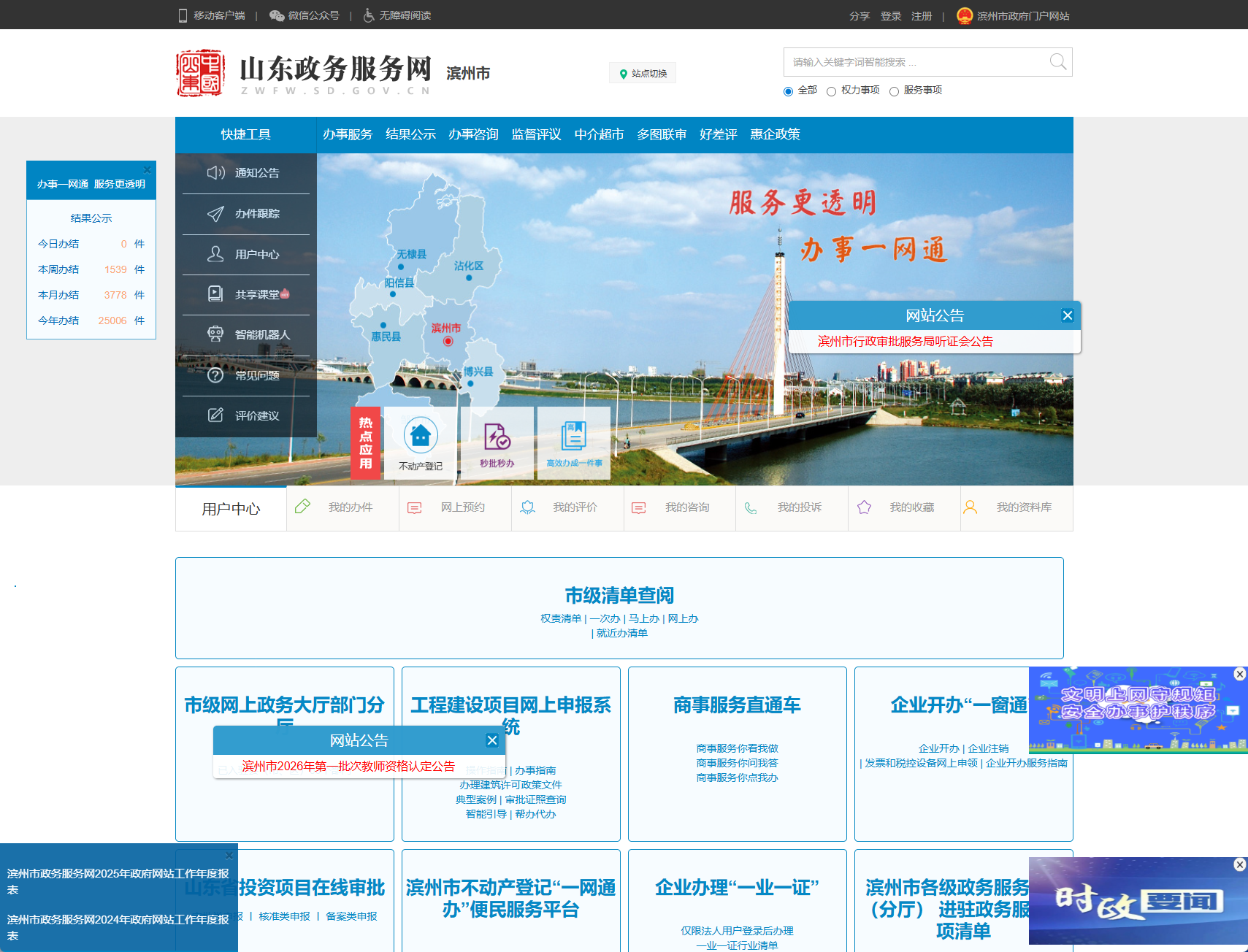Viewport: 1248px width, 952px height.
Task: Dismiss the 网站公告 popup
Action: tap(1068, 315)
